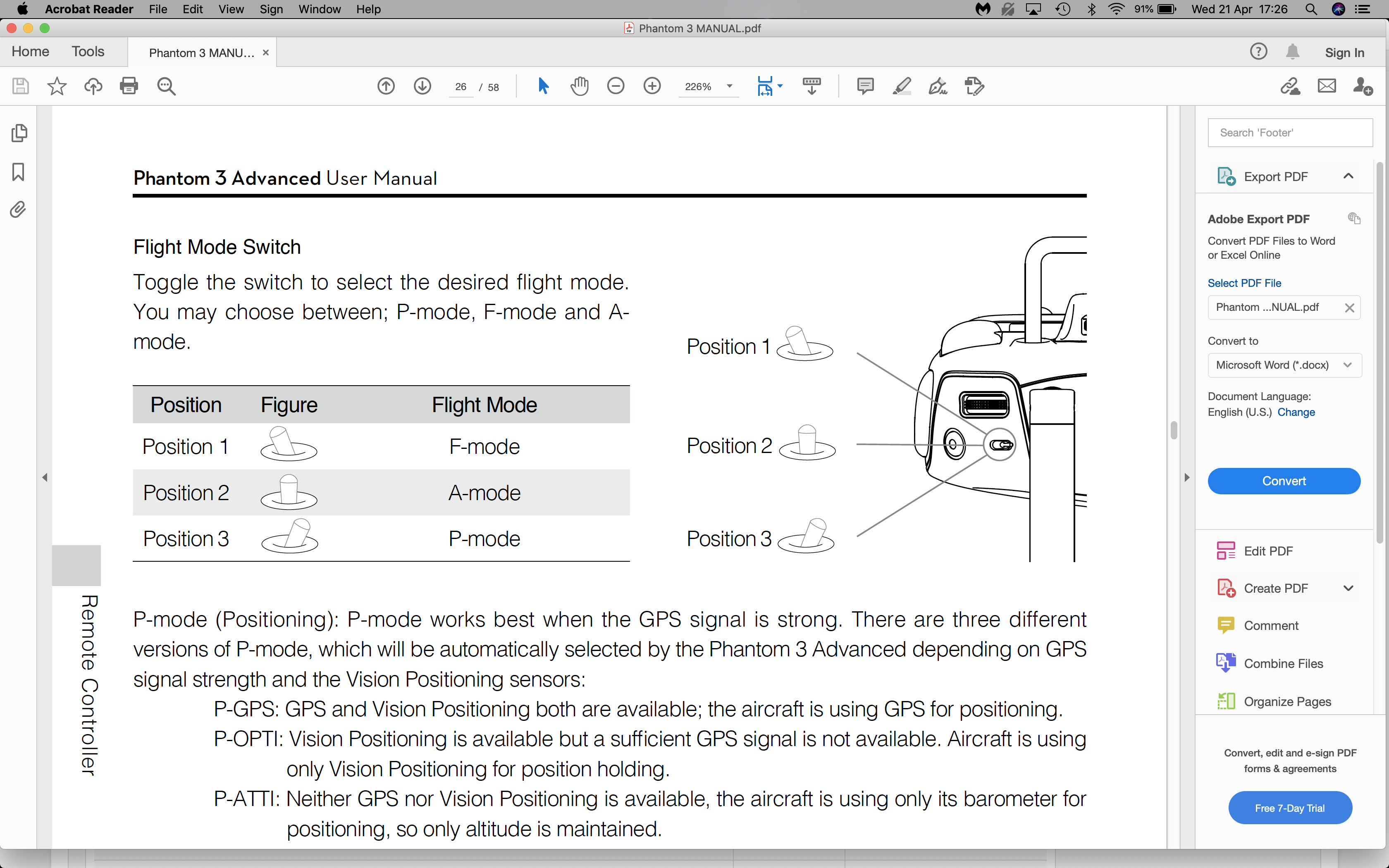
Task: Select the hand pan tool
Action: point(580,86)
